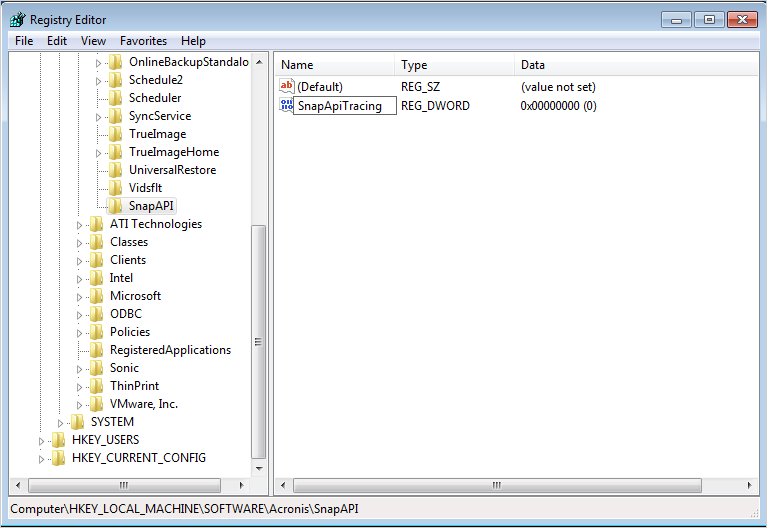Click tree pane horizontal scroll right arrow

coord(241,485)
